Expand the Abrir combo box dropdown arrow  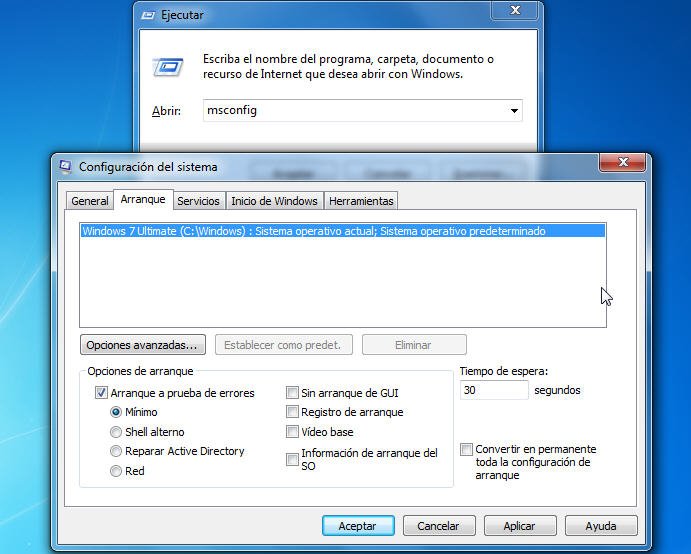[x=514, y=111]
